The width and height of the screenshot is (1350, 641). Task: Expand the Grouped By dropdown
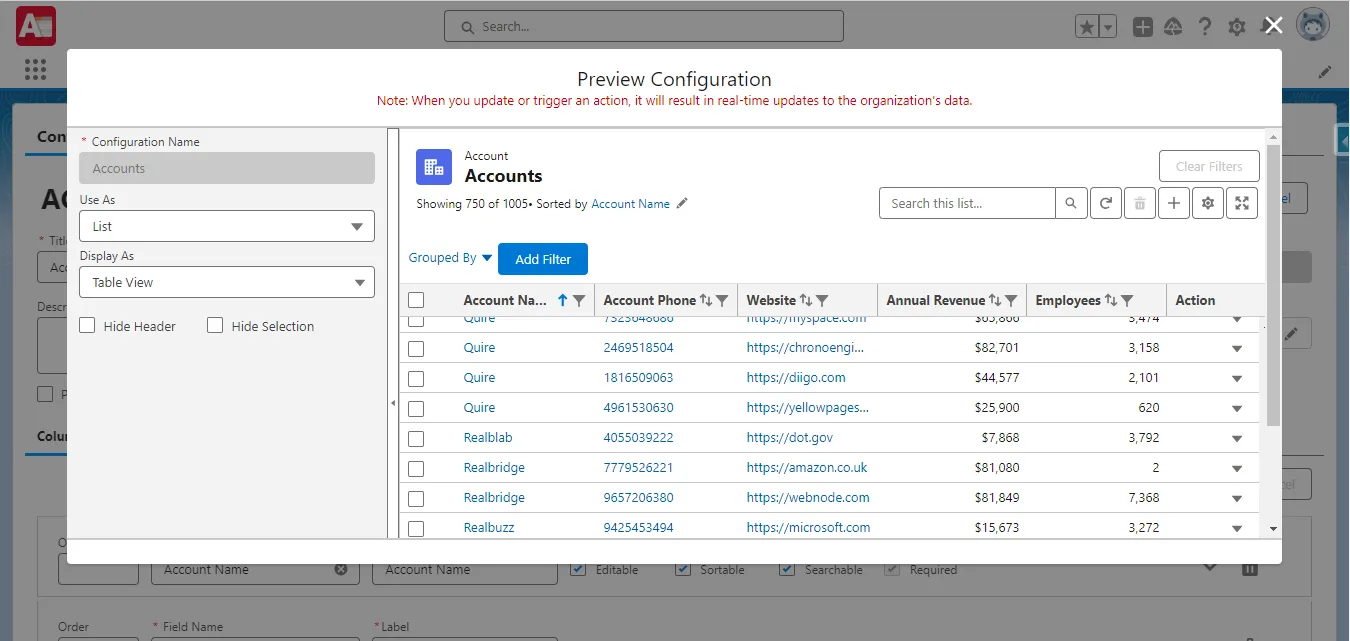(450, 257)
